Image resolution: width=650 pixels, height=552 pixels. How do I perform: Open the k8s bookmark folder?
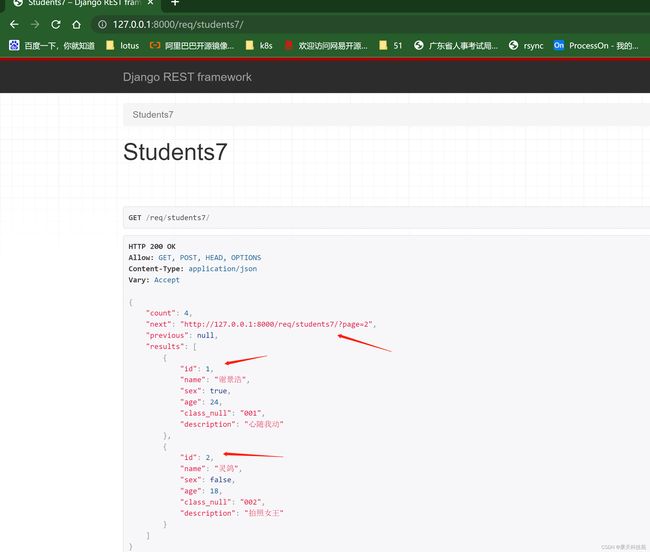click(259, 46)
